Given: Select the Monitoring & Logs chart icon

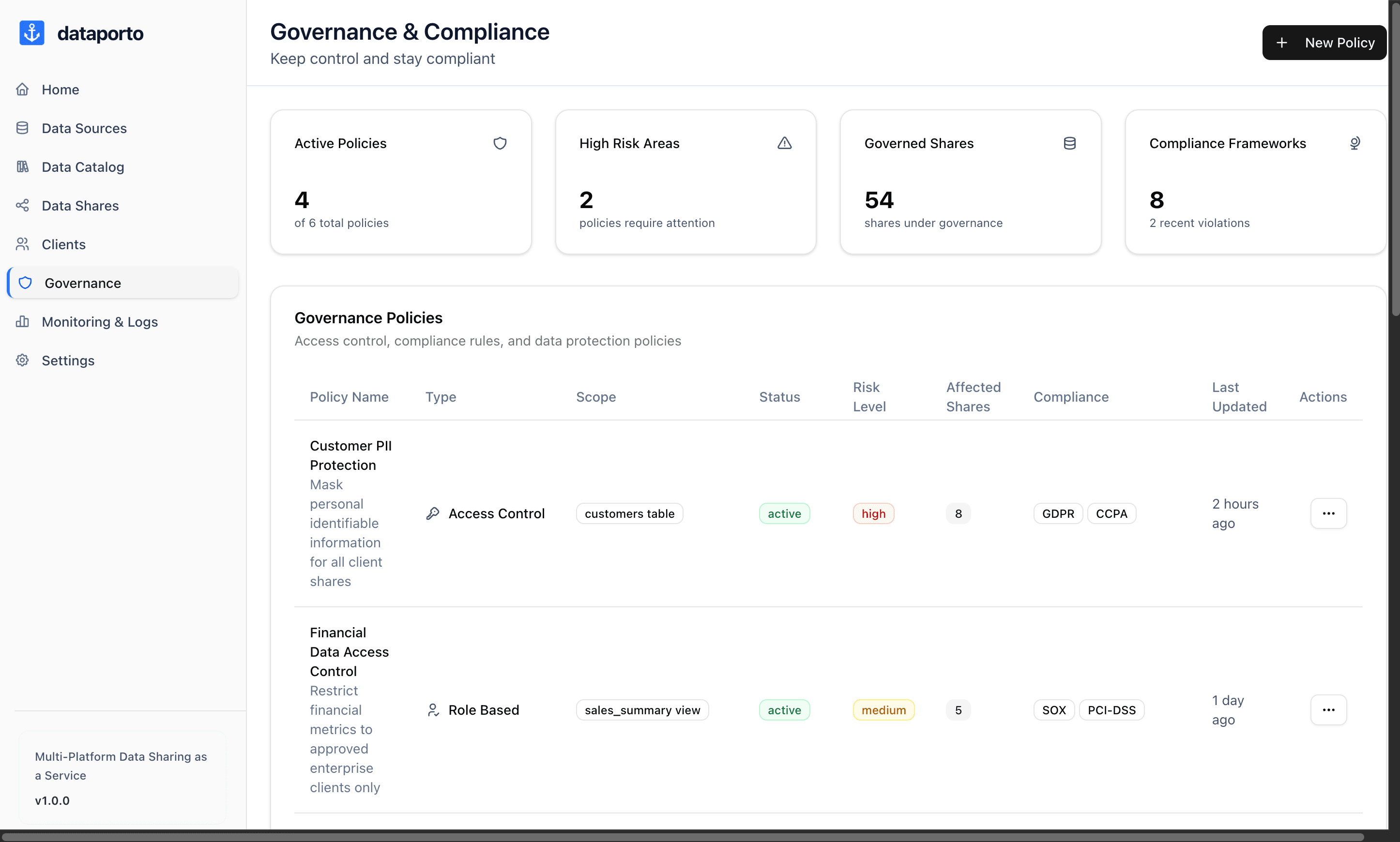Looking at the screenshot, I should click(x=22, y=321).
